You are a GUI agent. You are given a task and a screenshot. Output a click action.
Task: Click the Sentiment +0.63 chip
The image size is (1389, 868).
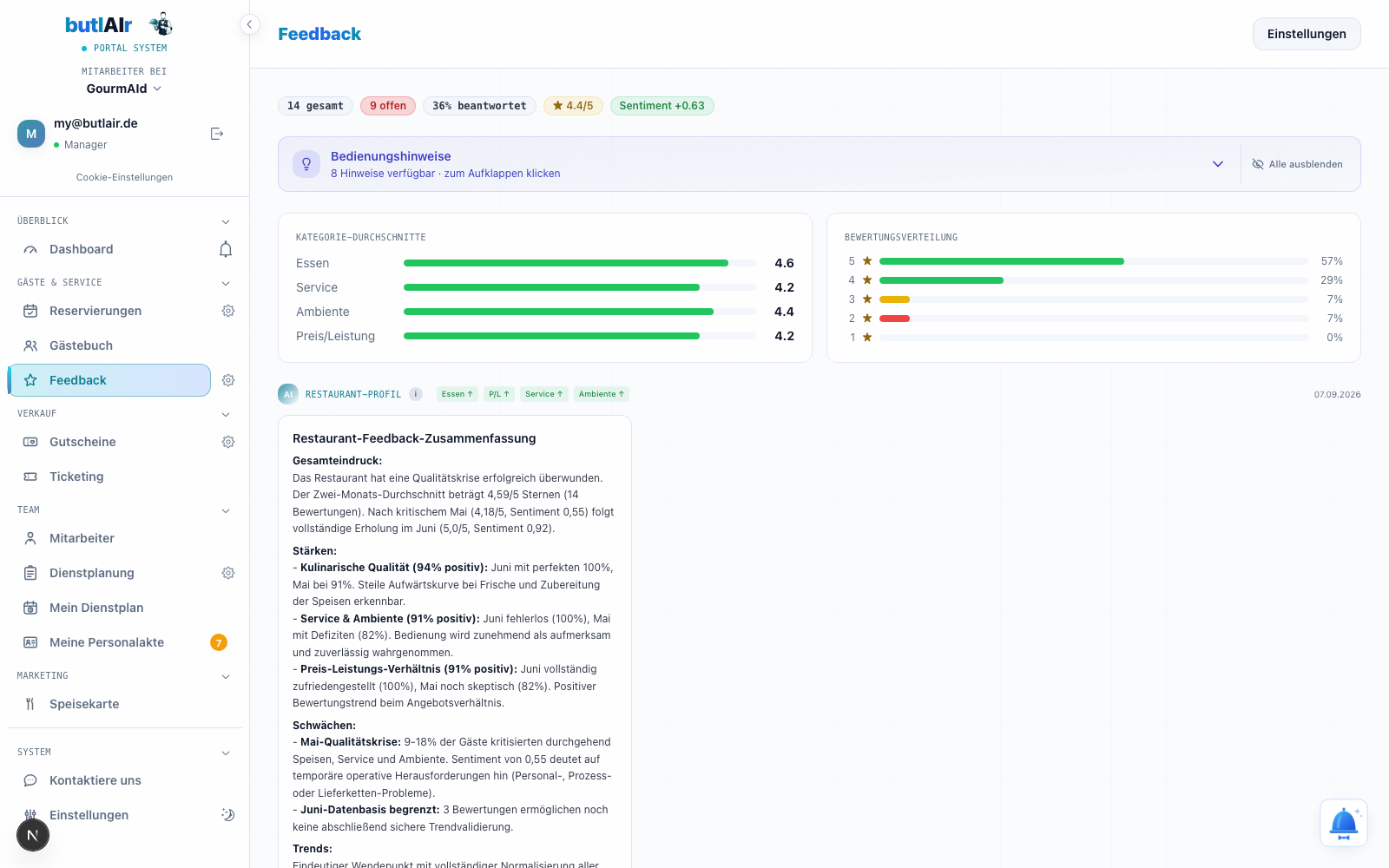(662, 106)
